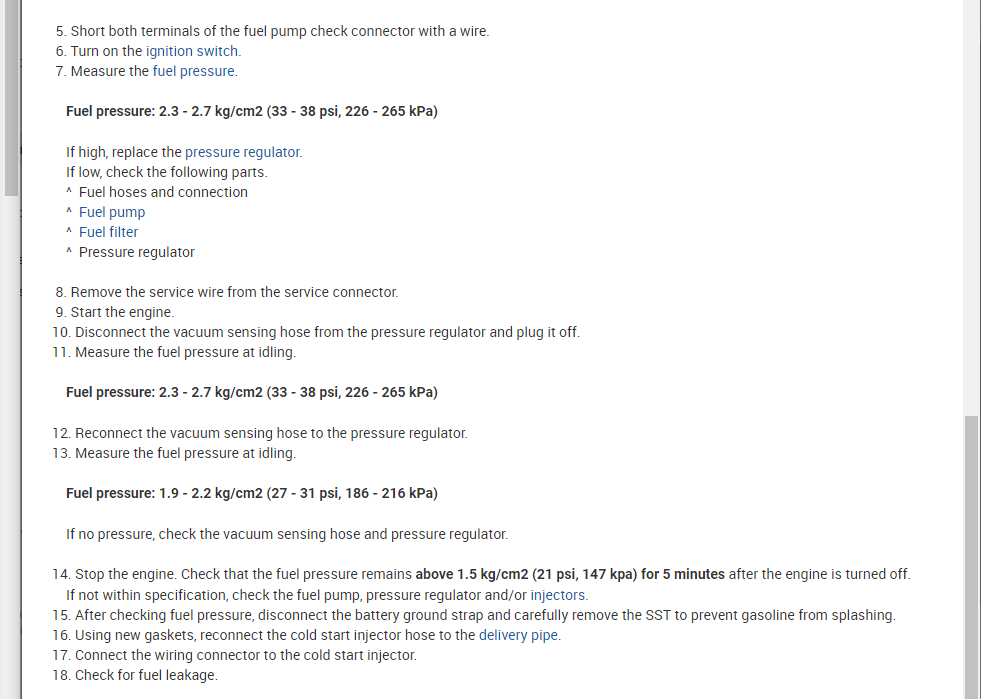Screen dimensions: 981x699
Task: Click the left panel's scrollbar thumb
Action: pyautogui.click(x=11, y=100)
